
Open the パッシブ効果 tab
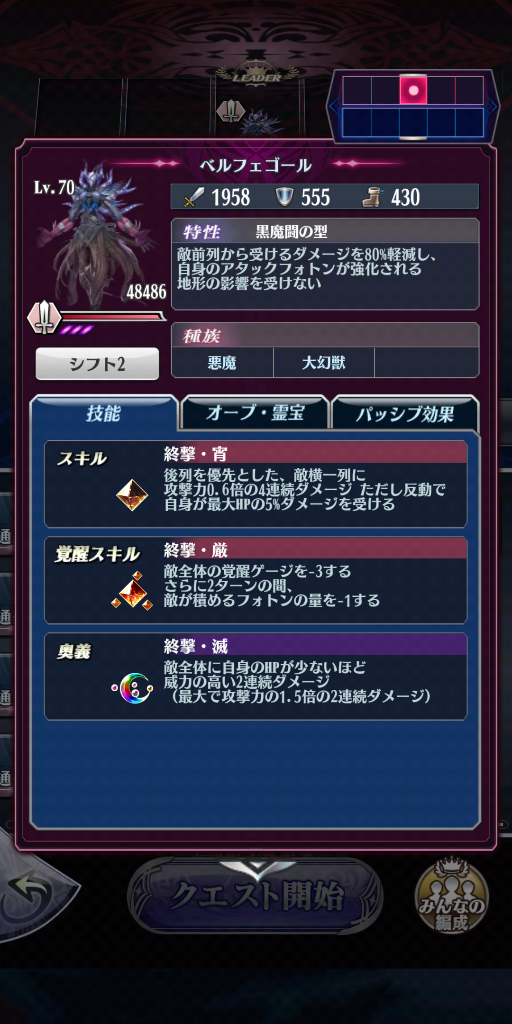406,414
